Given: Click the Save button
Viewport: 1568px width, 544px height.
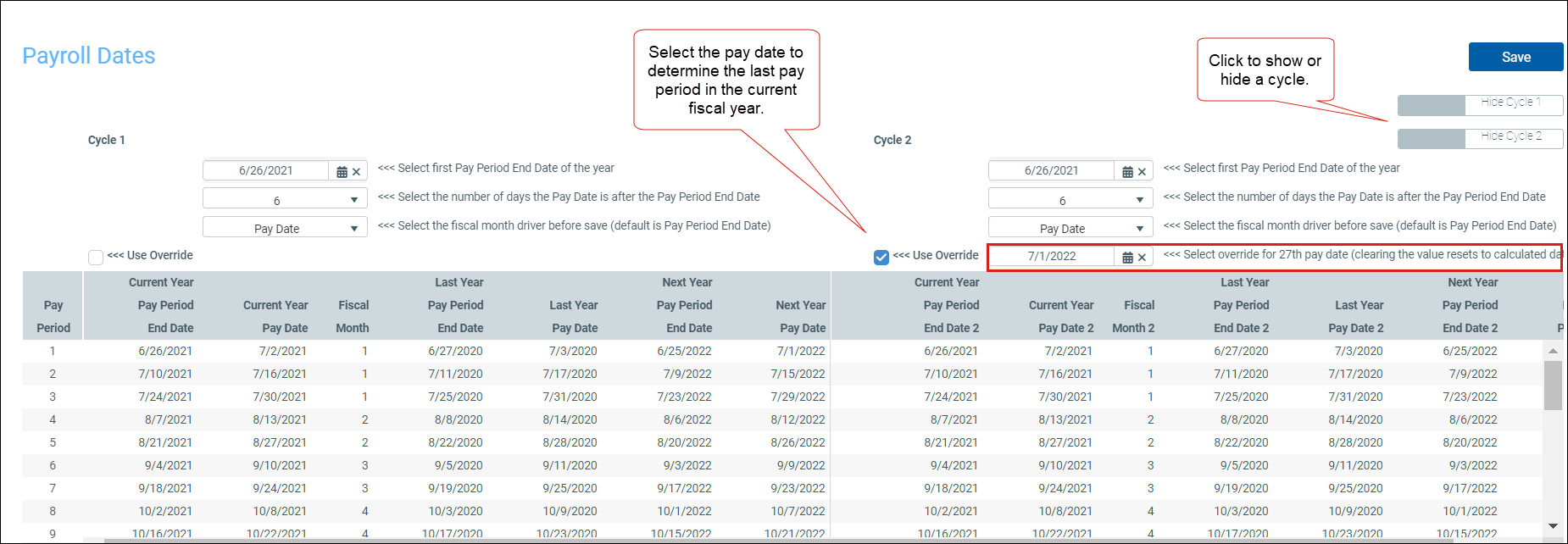Looking at the screenshot, I should [1515, 57].
